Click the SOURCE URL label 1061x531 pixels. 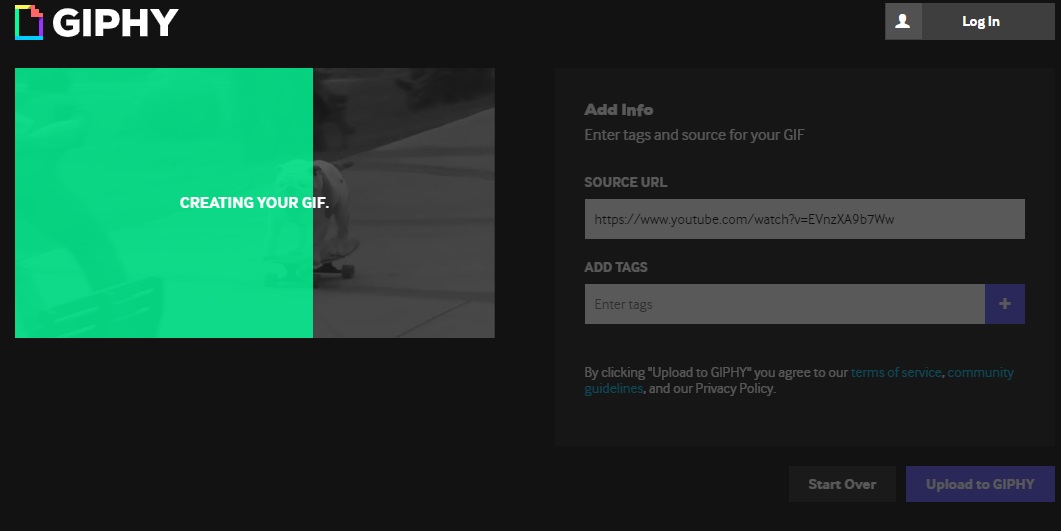coord(625,182)
